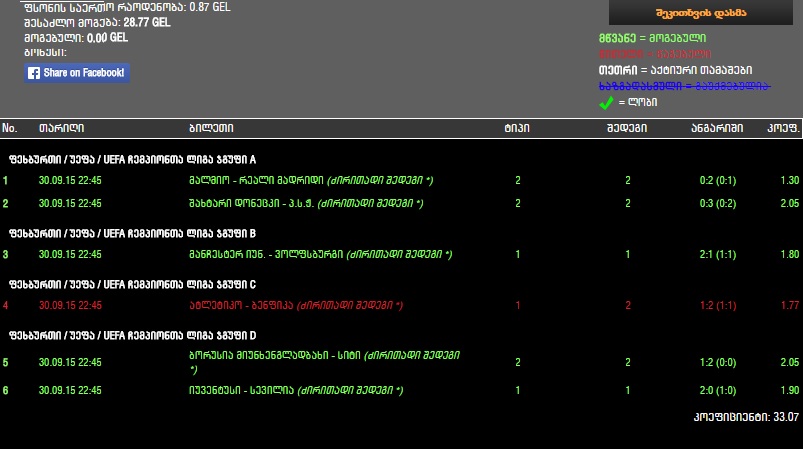Click the მალმიო - რეალი მადრიდი match

pyautogui.click(x=311, y=181)
